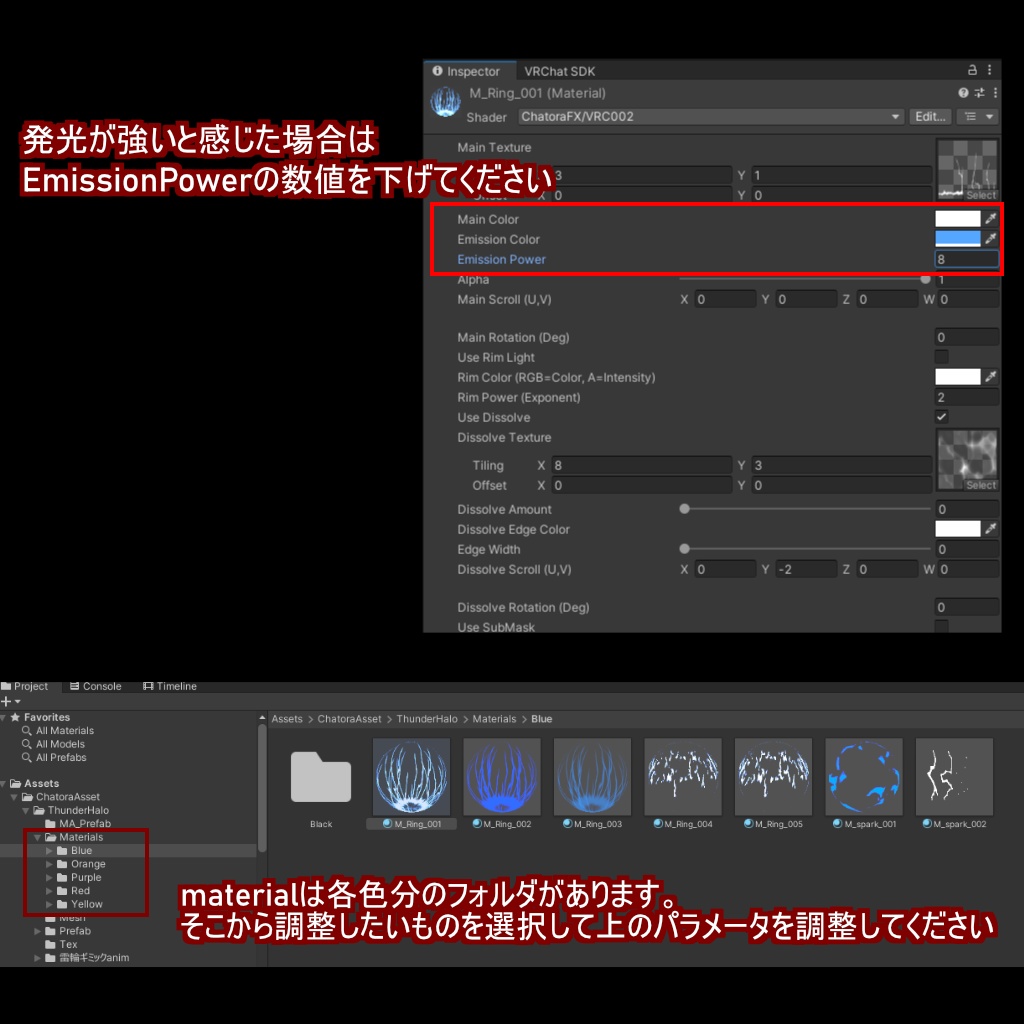Click the All Materials search icon in Favorites
Screen dimensions: 1024x1024
27,730
